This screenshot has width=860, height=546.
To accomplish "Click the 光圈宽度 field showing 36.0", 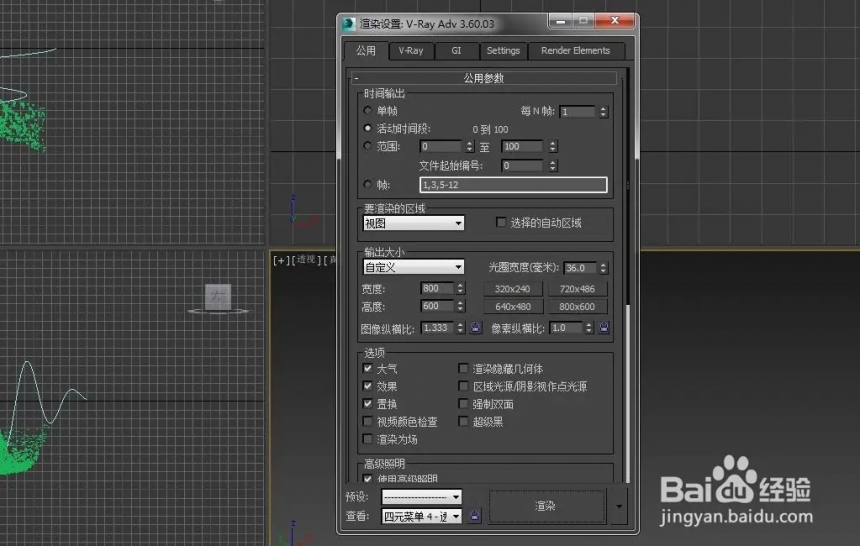I will 580,268.
